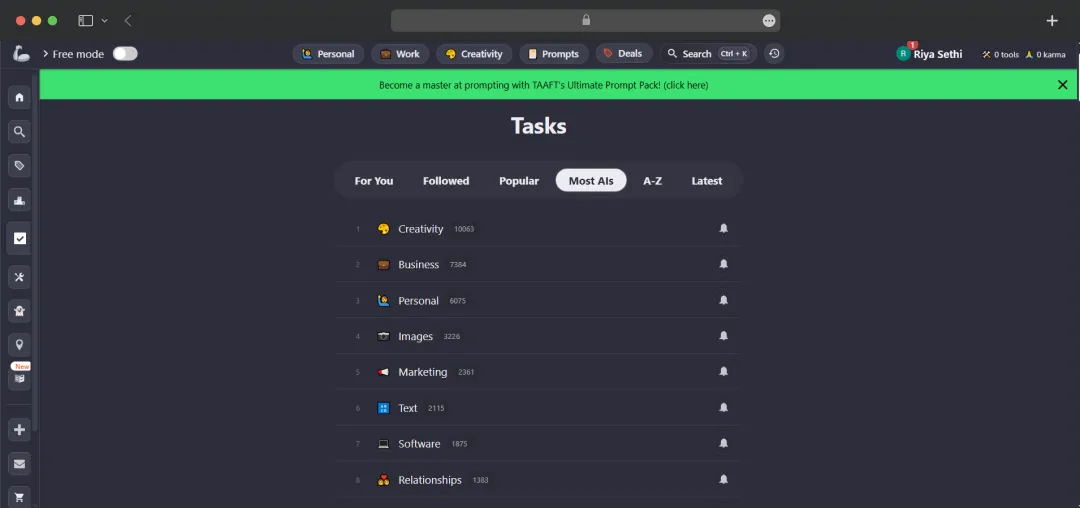
Task: Click the sidebar magnifier search icon
Action: tap(19, 131)
